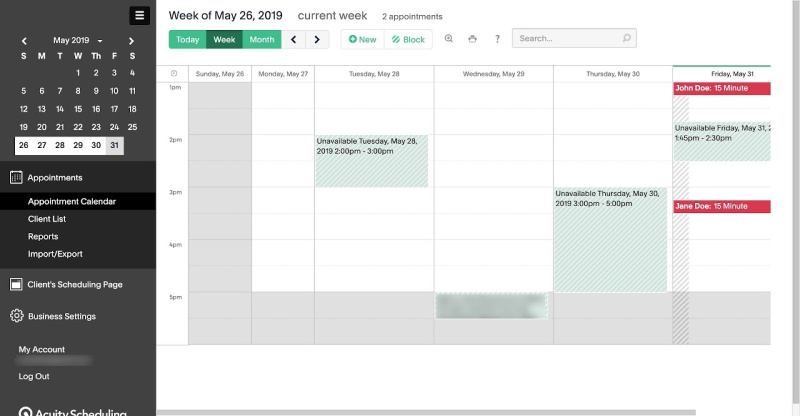This screenshot has width=800, height=416.
Task: Open help question mark icon
Action: [497, 39]
